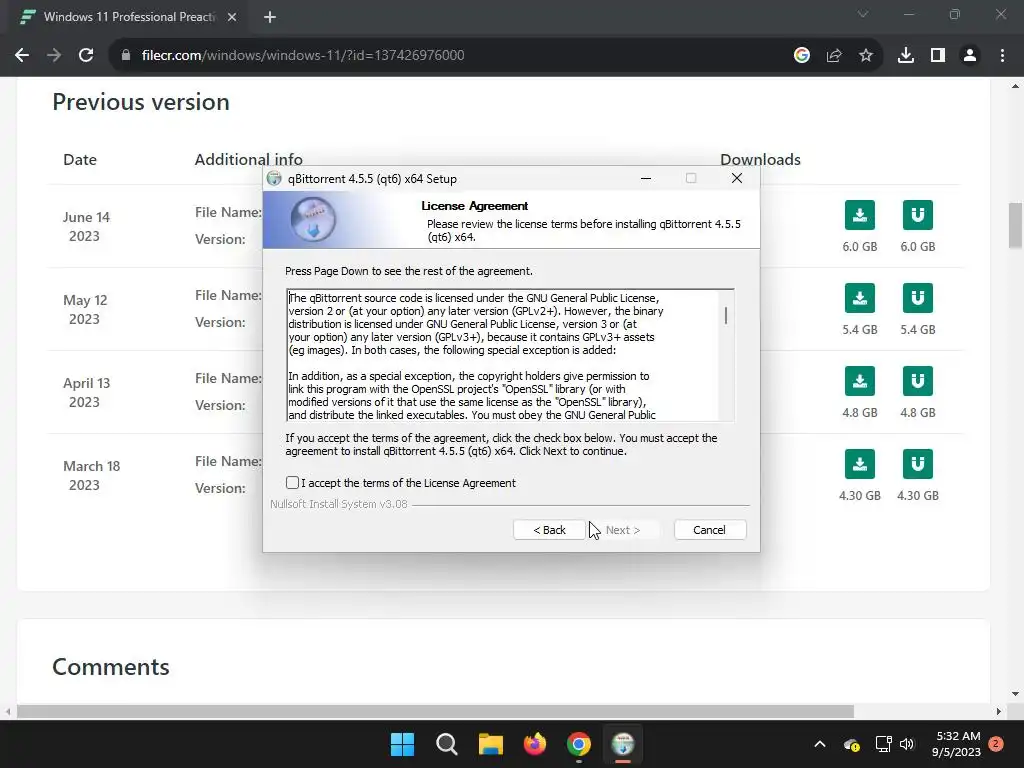Click OneDrive cloud tray icon

coord(852,744)
